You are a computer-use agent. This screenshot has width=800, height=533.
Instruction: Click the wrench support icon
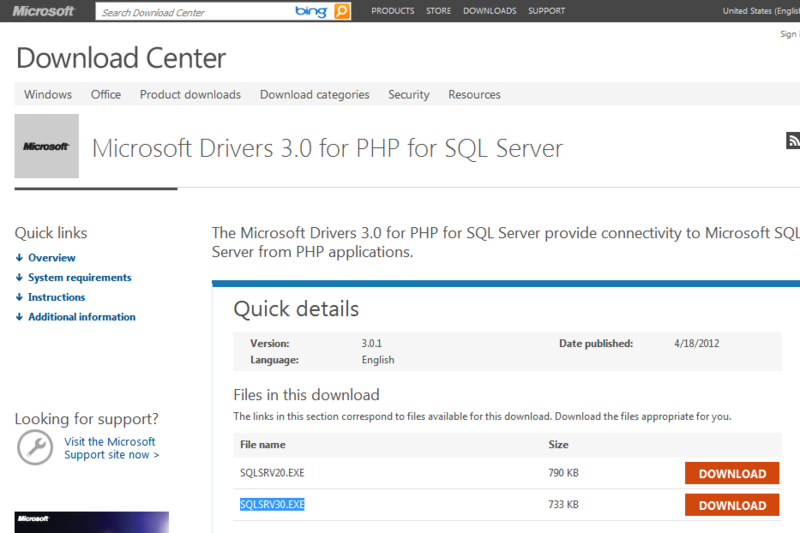click(x=35, y=447)
